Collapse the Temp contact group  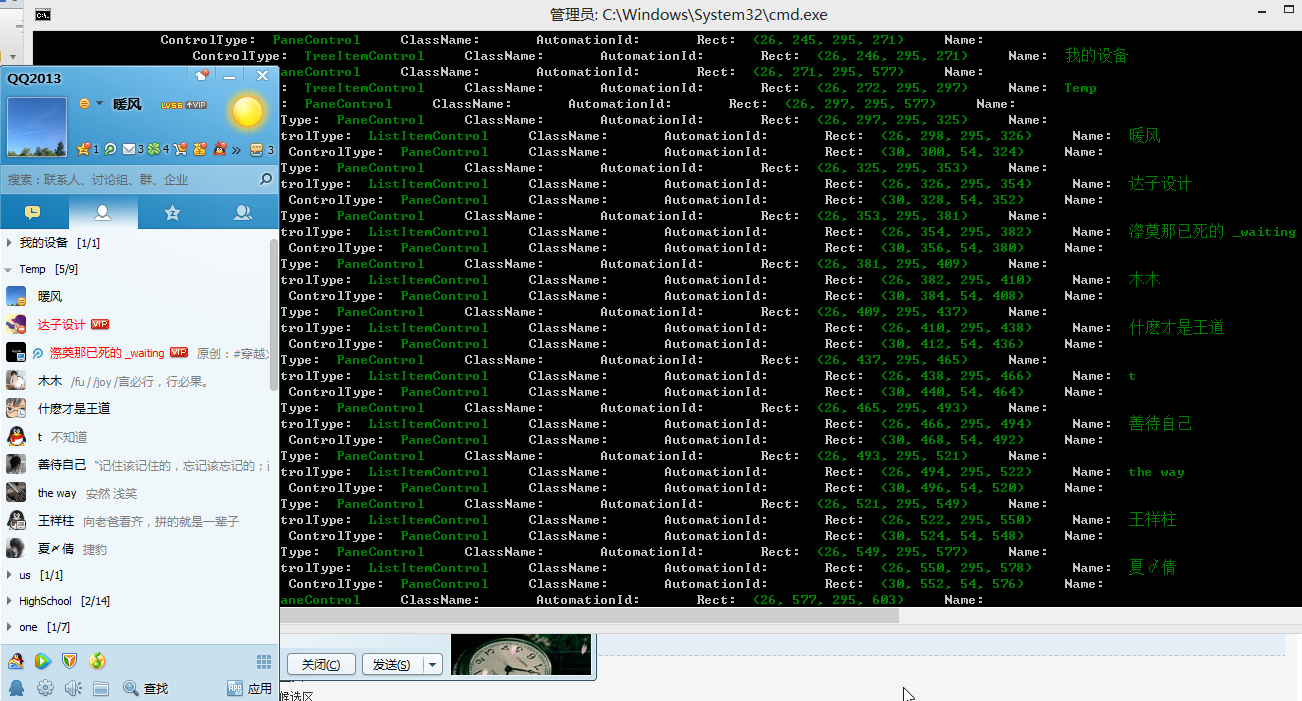click(x=10, y=269)
